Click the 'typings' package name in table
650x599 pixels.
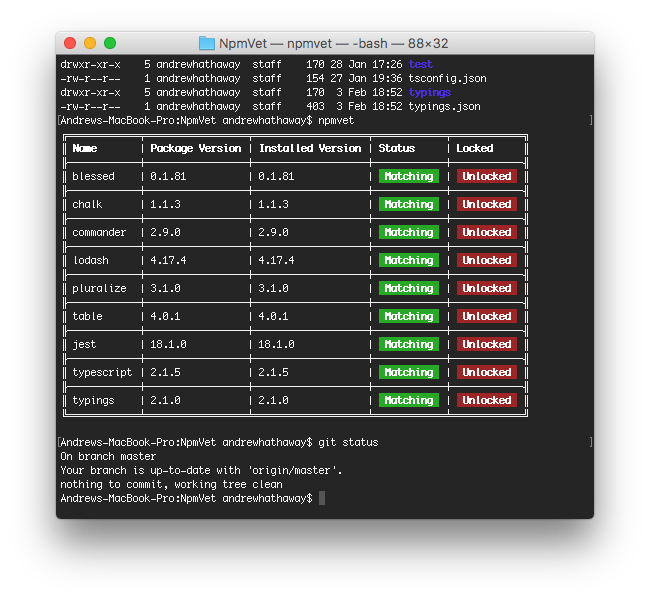click(93, 400)
